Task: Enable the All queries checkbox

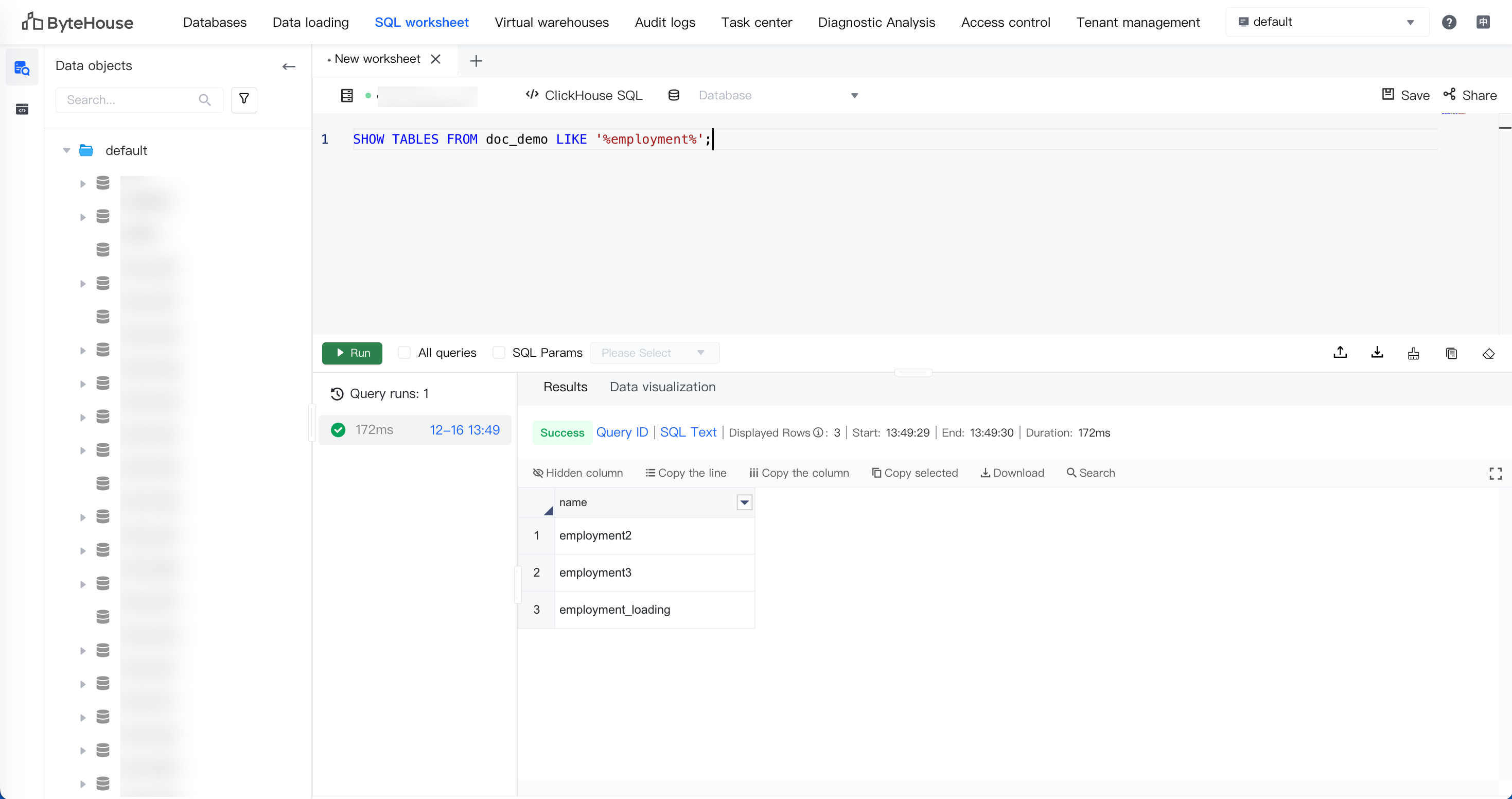Action: coord(404,352)
